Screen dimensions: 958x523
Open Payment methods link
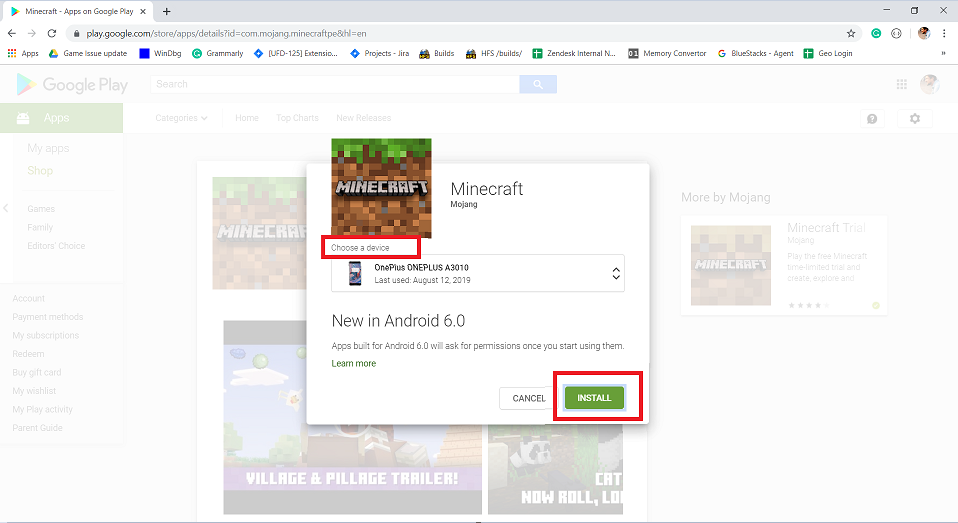pyautogui.click(x=48, y=316)
